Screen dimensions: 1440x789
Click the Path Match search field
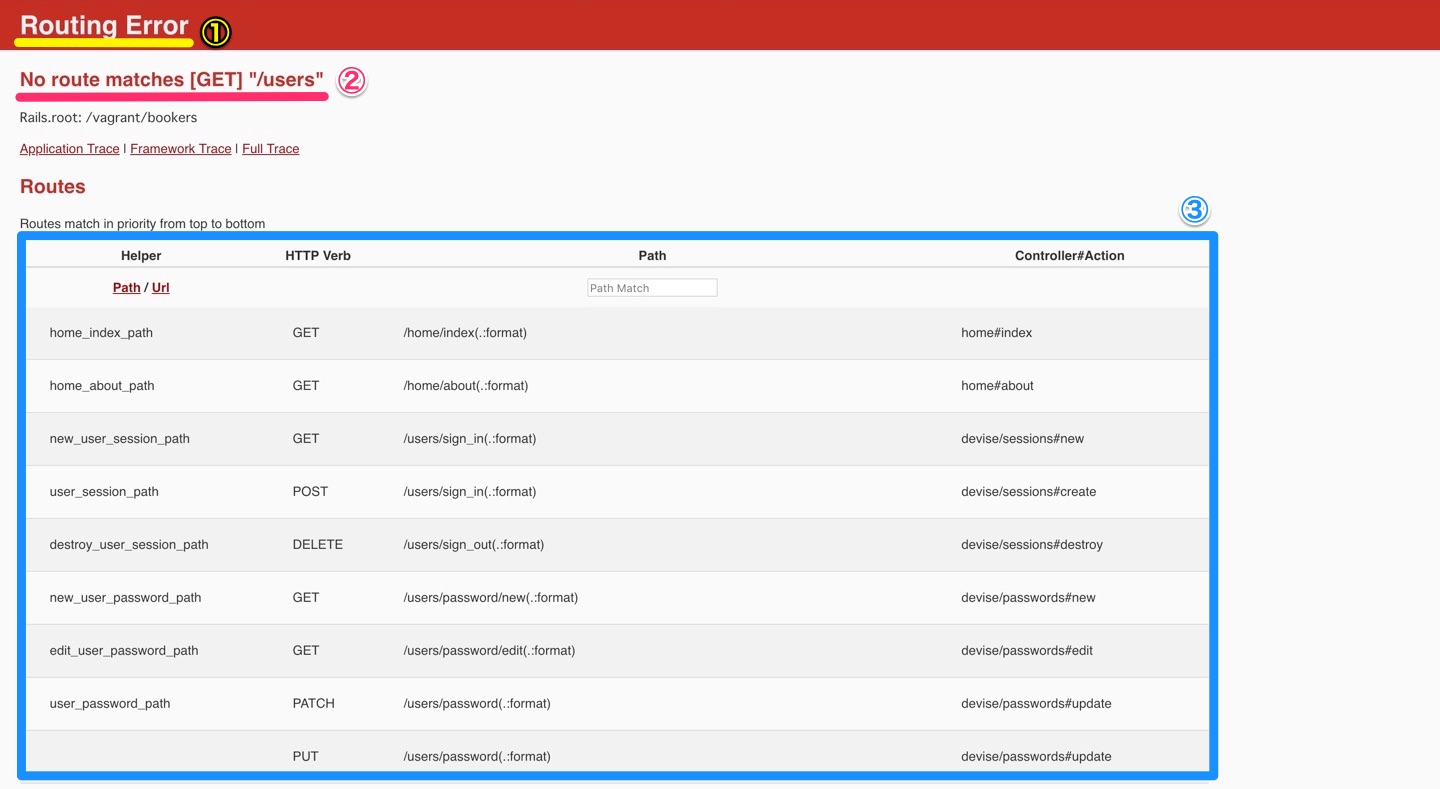tap(652, 287)
